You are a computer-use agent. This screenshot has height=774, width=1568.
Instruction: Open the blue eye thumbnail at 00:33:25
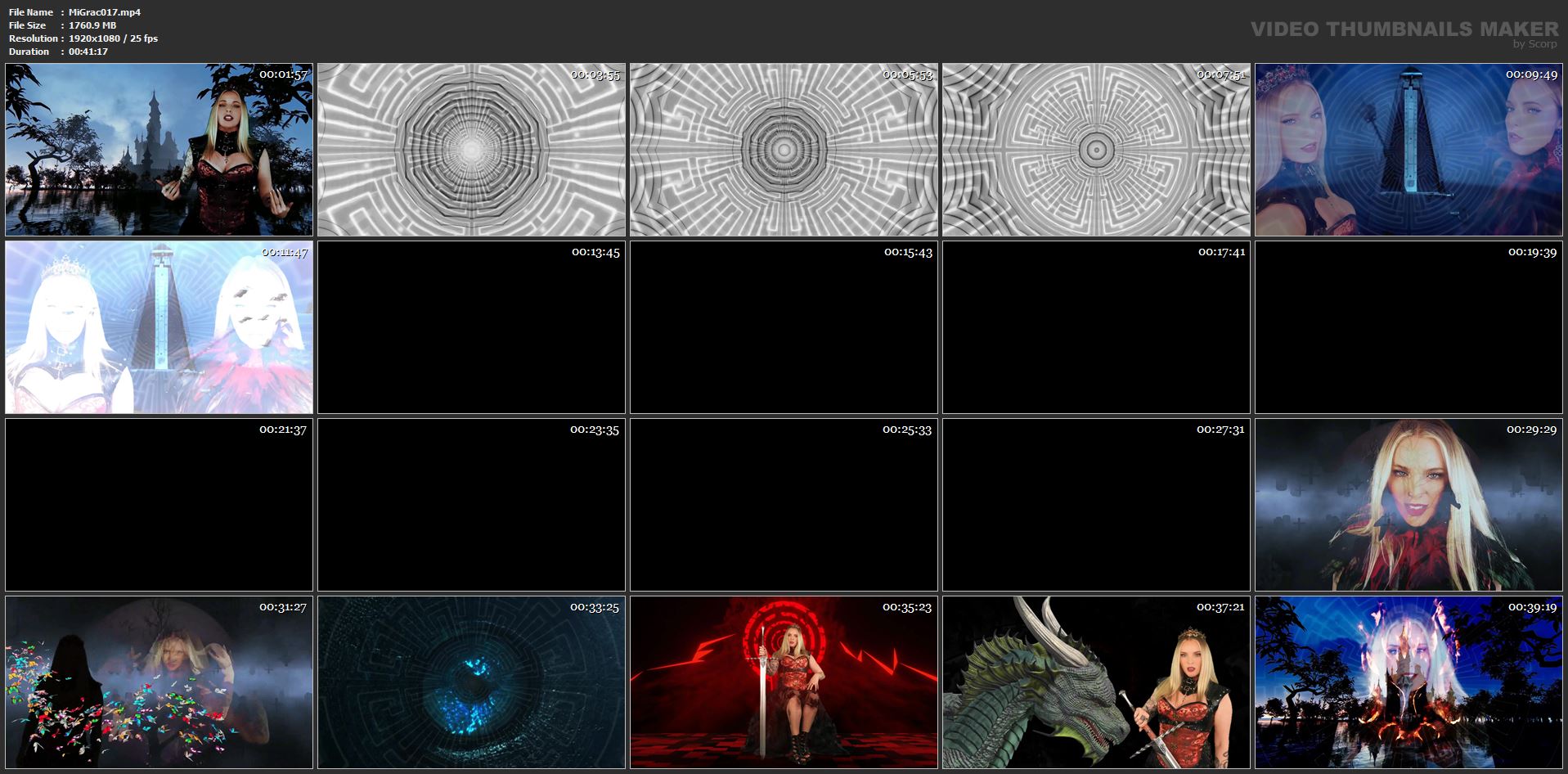tap(471, 682)
